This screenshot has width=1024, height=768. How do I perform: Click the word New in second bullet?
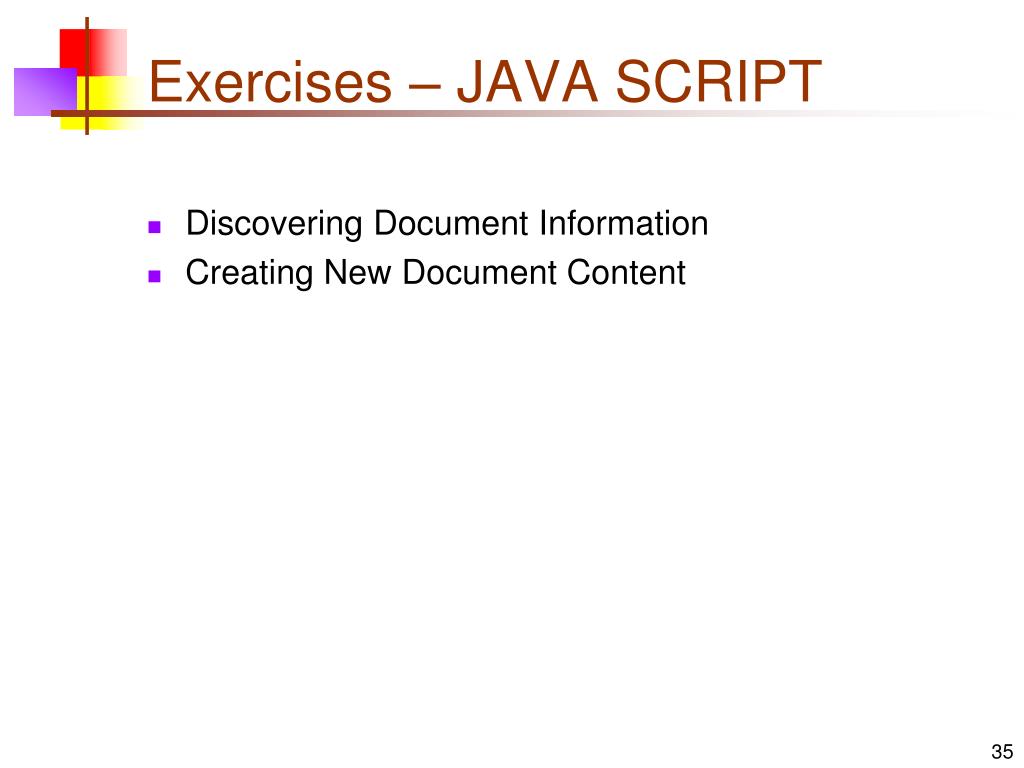[x=357, y=272]
